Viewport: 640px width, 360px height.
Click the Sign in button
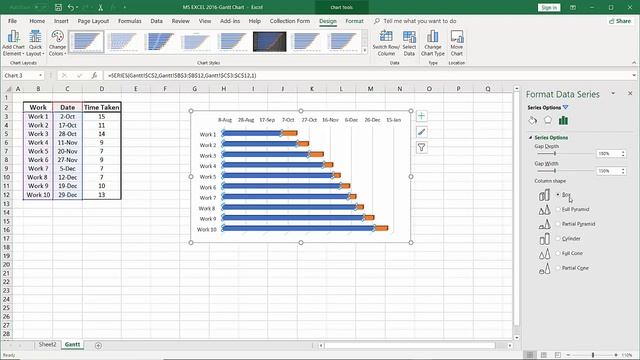[549, 7]
